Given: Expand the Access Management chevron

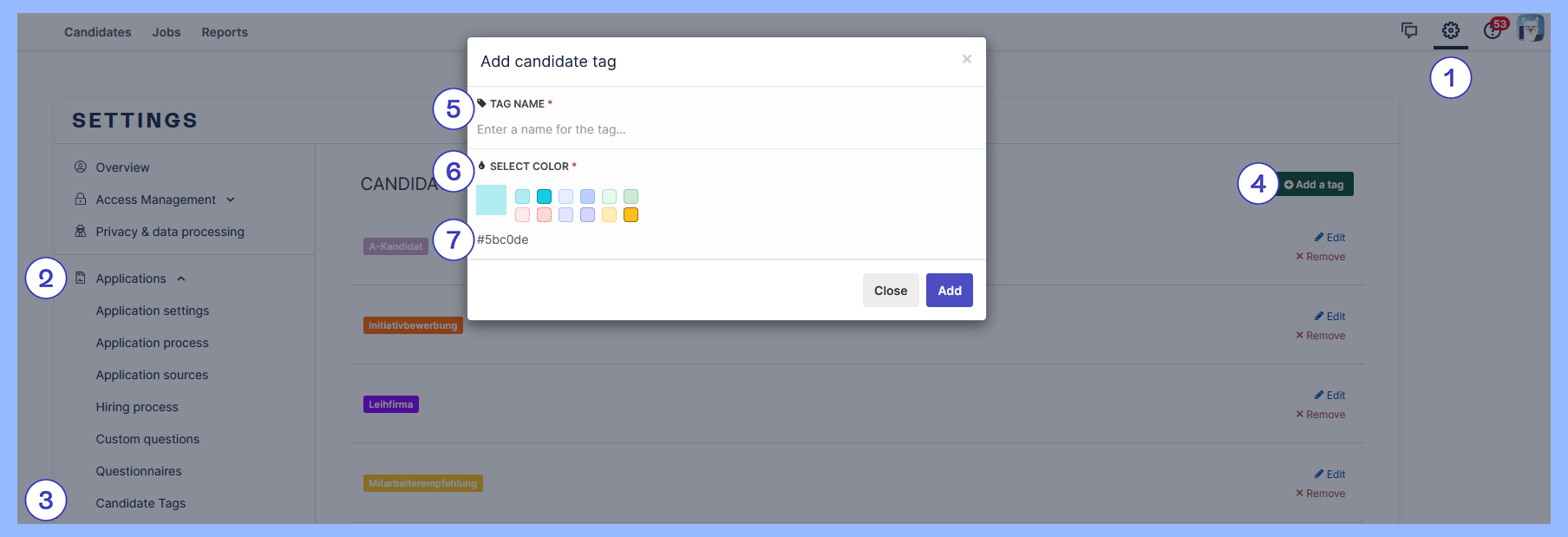Looking at the screenshot, I should (231, 200).
